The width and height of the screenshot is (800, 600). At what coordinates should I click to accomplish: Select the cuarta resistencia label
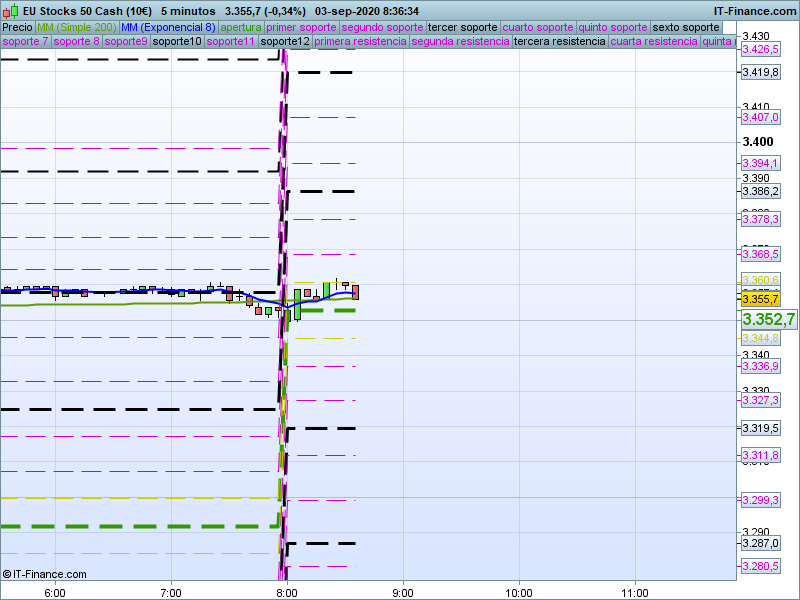tap(654, 41)
